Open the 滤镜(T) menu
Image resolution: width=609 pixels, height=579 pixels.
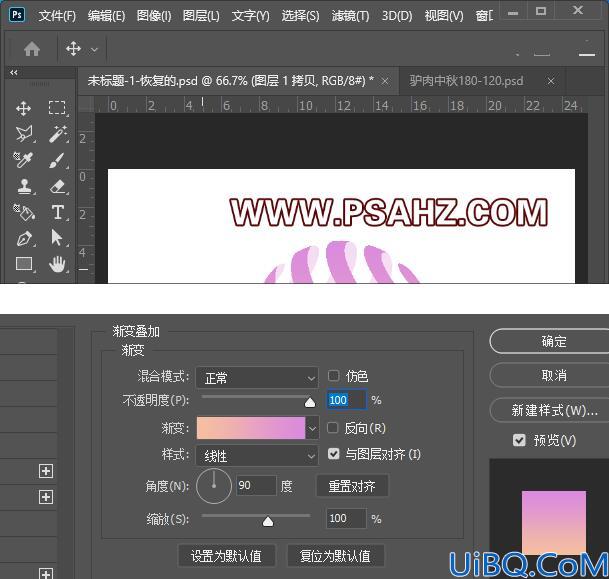coord(350,16)
